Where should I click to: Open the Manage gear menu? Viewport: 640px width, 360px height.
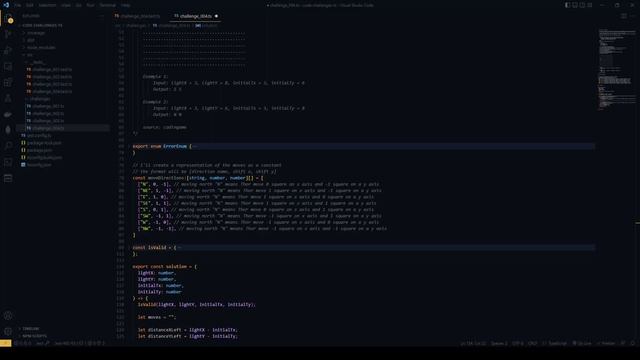point(8,331)
